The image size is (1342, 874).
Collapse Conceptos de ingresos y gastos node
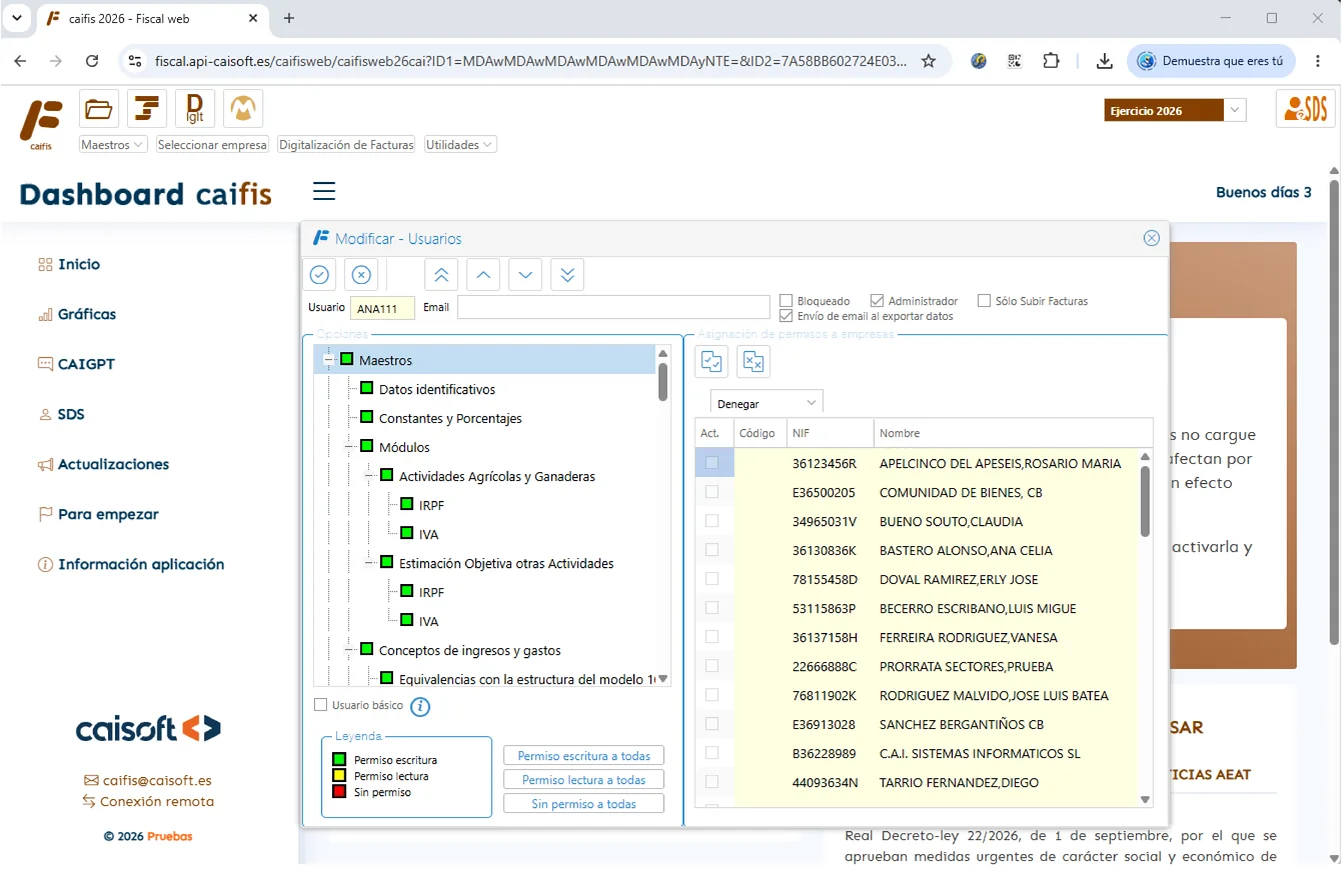coord(349,650)
